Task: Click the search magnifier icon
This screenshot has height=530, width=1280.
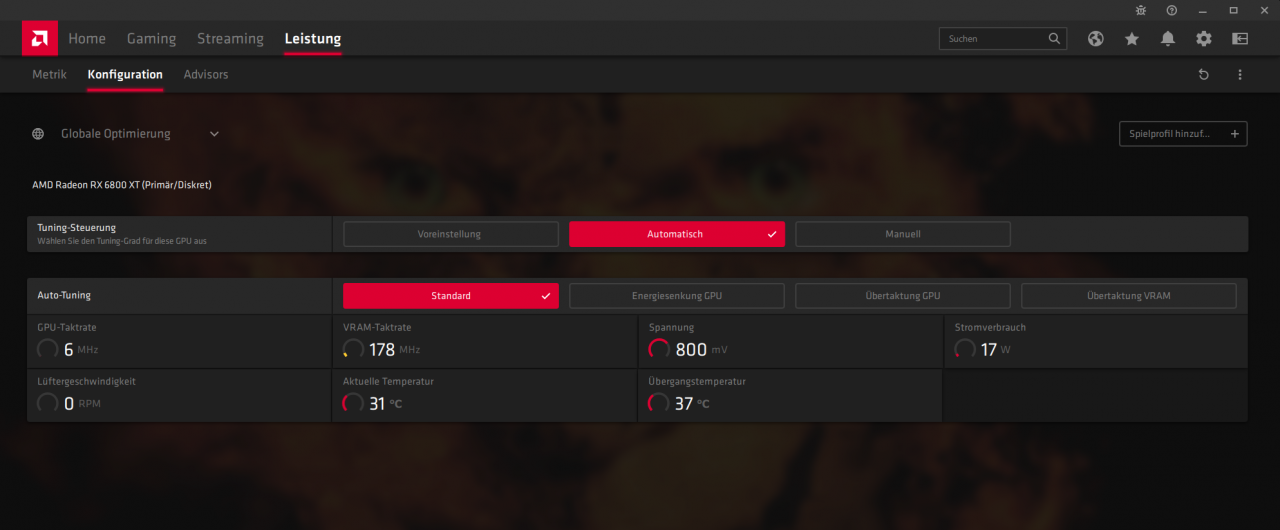Action: [x=1054, y=38]
